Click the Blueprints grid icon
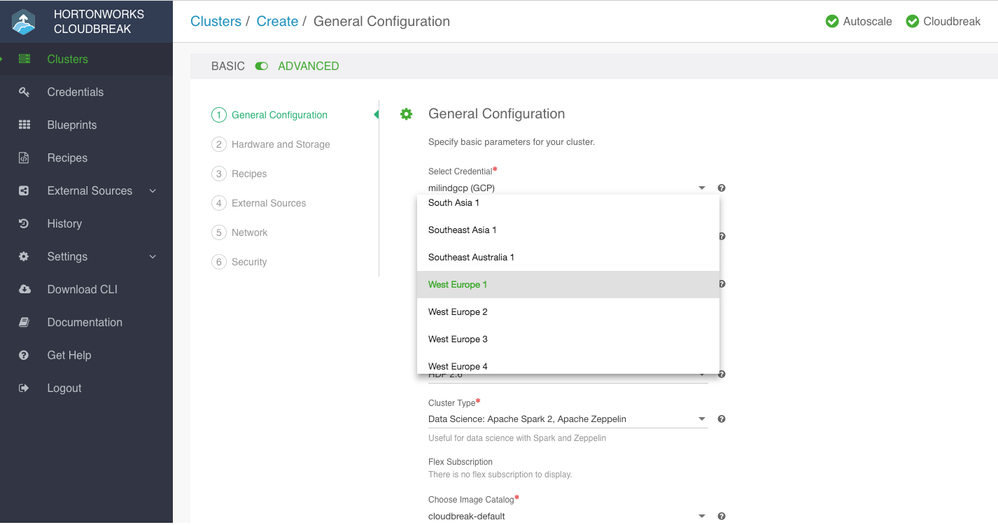Viewport: 998px width, 525px height. click(x=24, y=125)
